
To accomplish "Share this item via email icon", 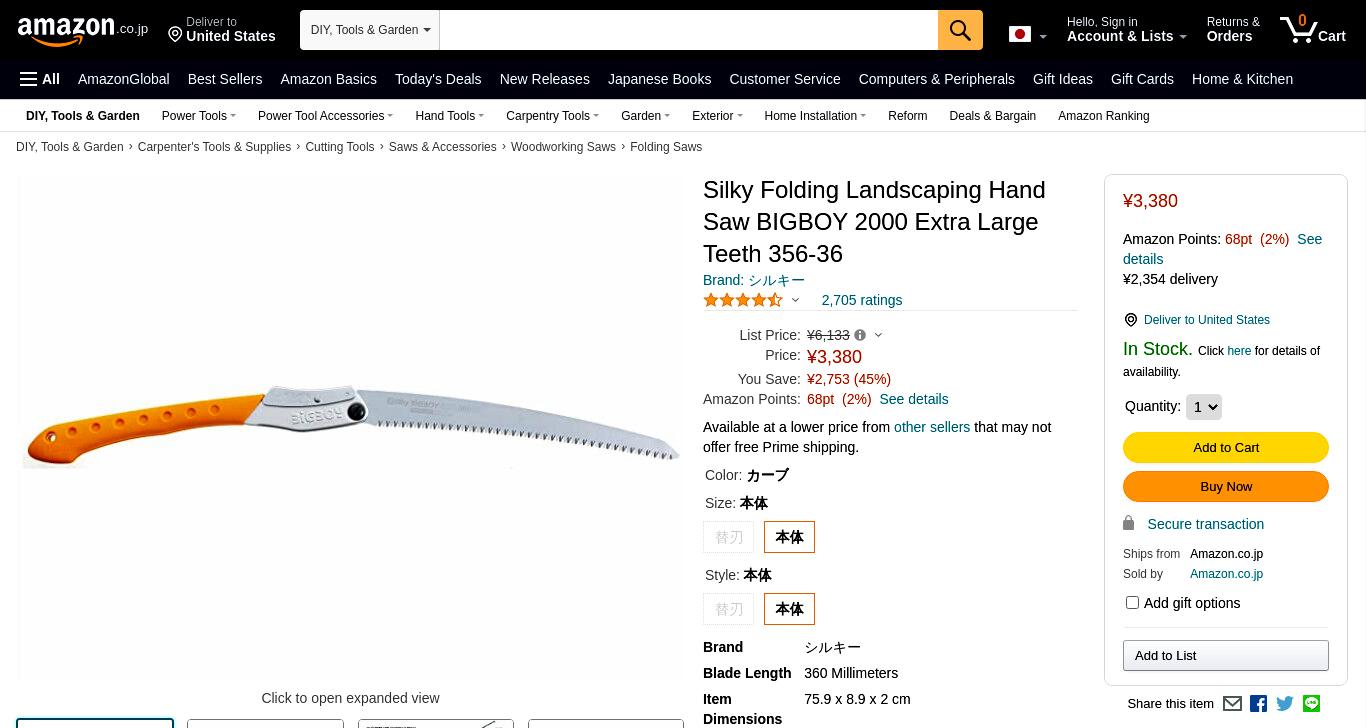I will (1232, 704).
